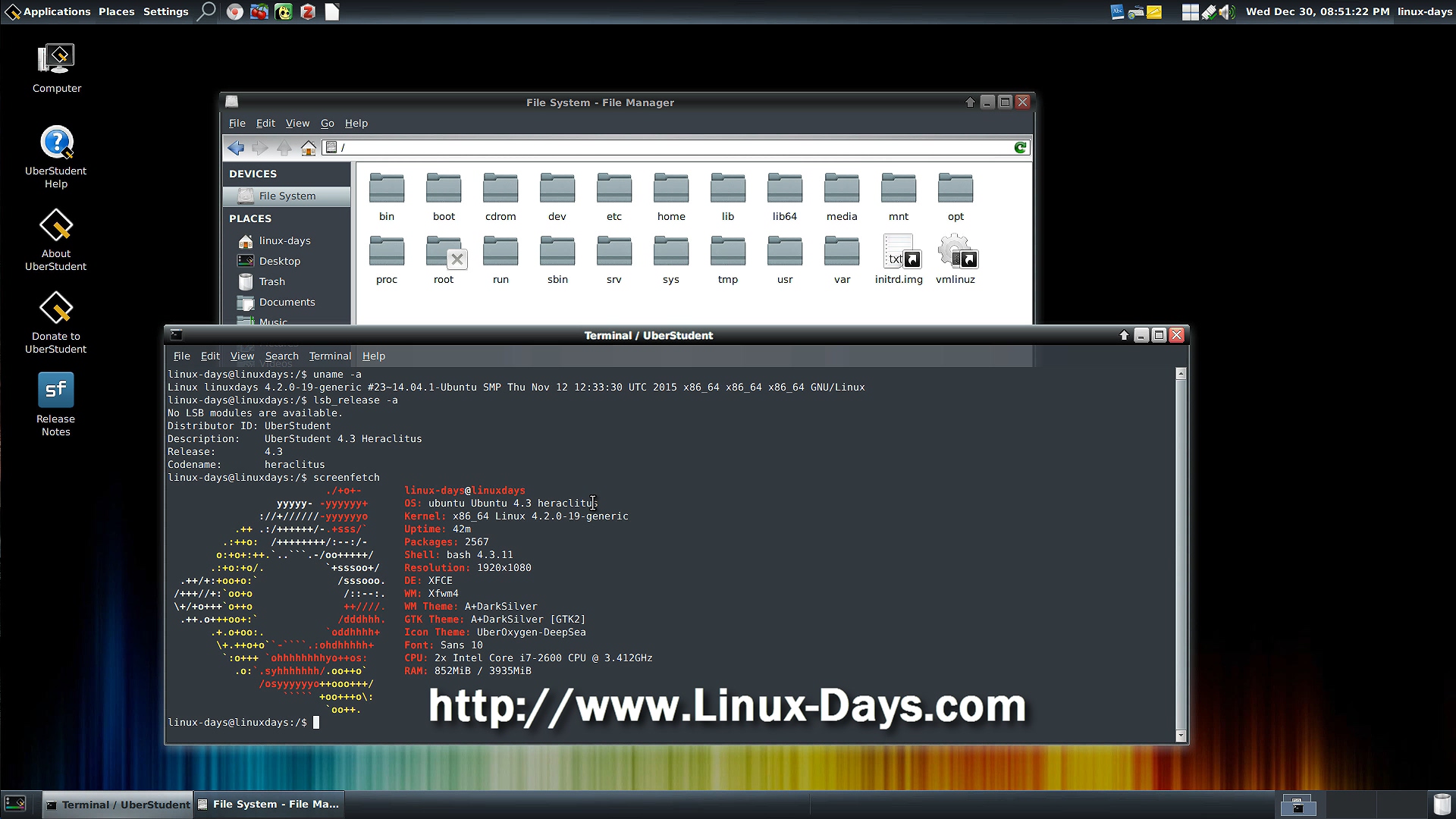This screenshot has width=1456, height=819.
Task: Select the opt folder
Action: [955, 196]
